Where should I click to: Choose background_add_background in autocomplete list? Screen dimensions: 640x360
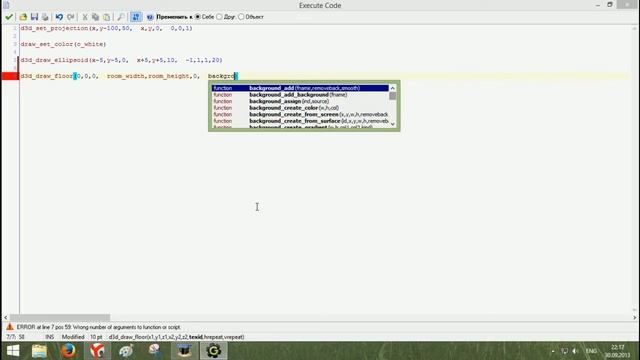coord(300,95)
